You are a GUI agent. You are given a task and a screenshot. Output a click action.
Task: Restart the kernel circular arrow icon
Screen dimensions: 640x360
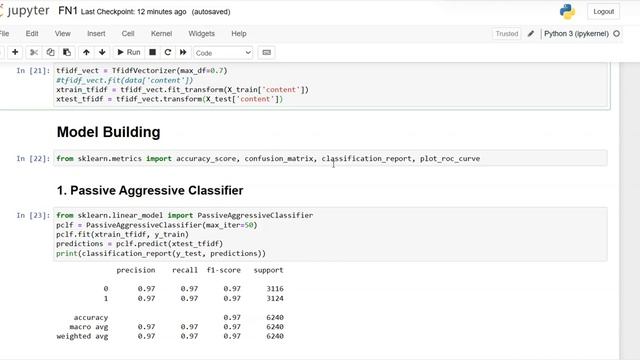point(167,52)
